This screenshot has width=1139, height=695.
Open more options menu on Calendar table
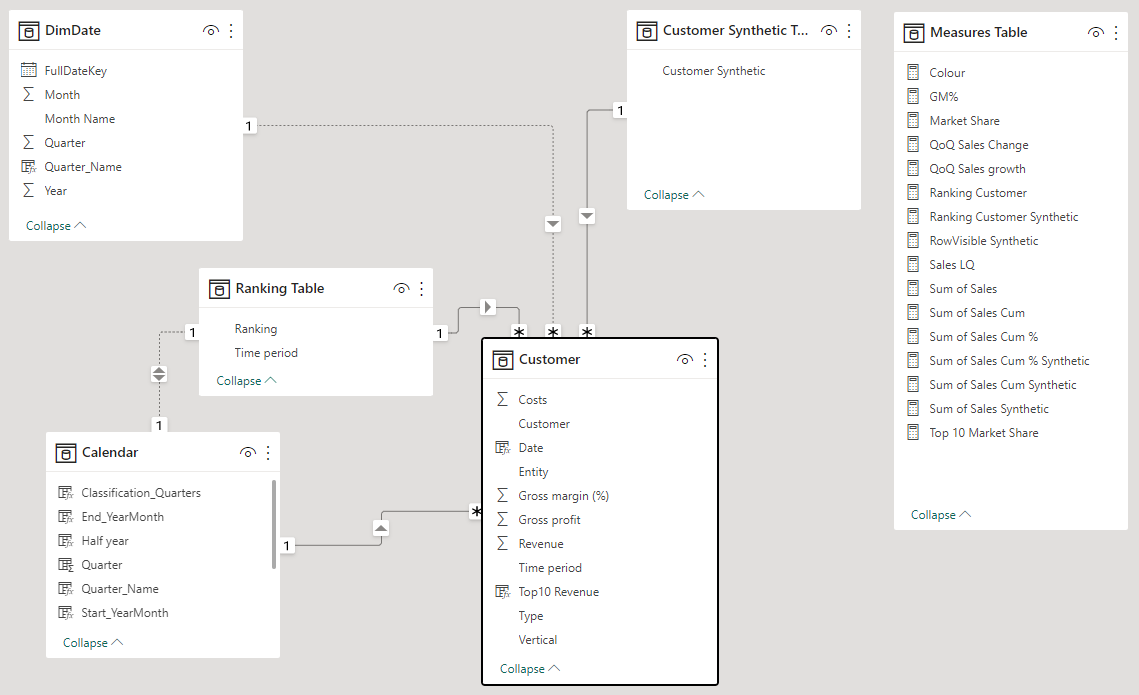point(268,452)
